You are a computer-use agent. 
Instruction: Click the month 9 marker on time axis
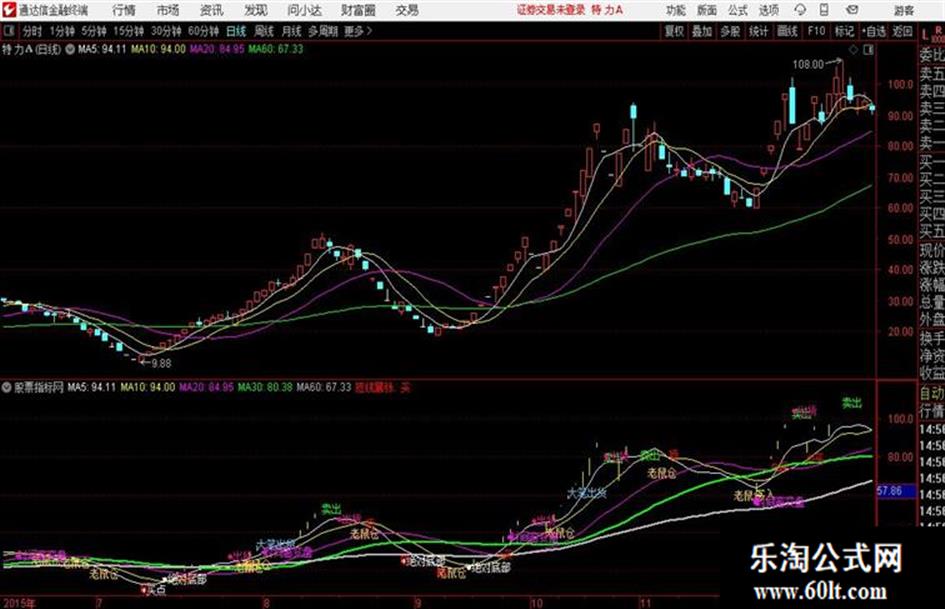coord(417,603)
